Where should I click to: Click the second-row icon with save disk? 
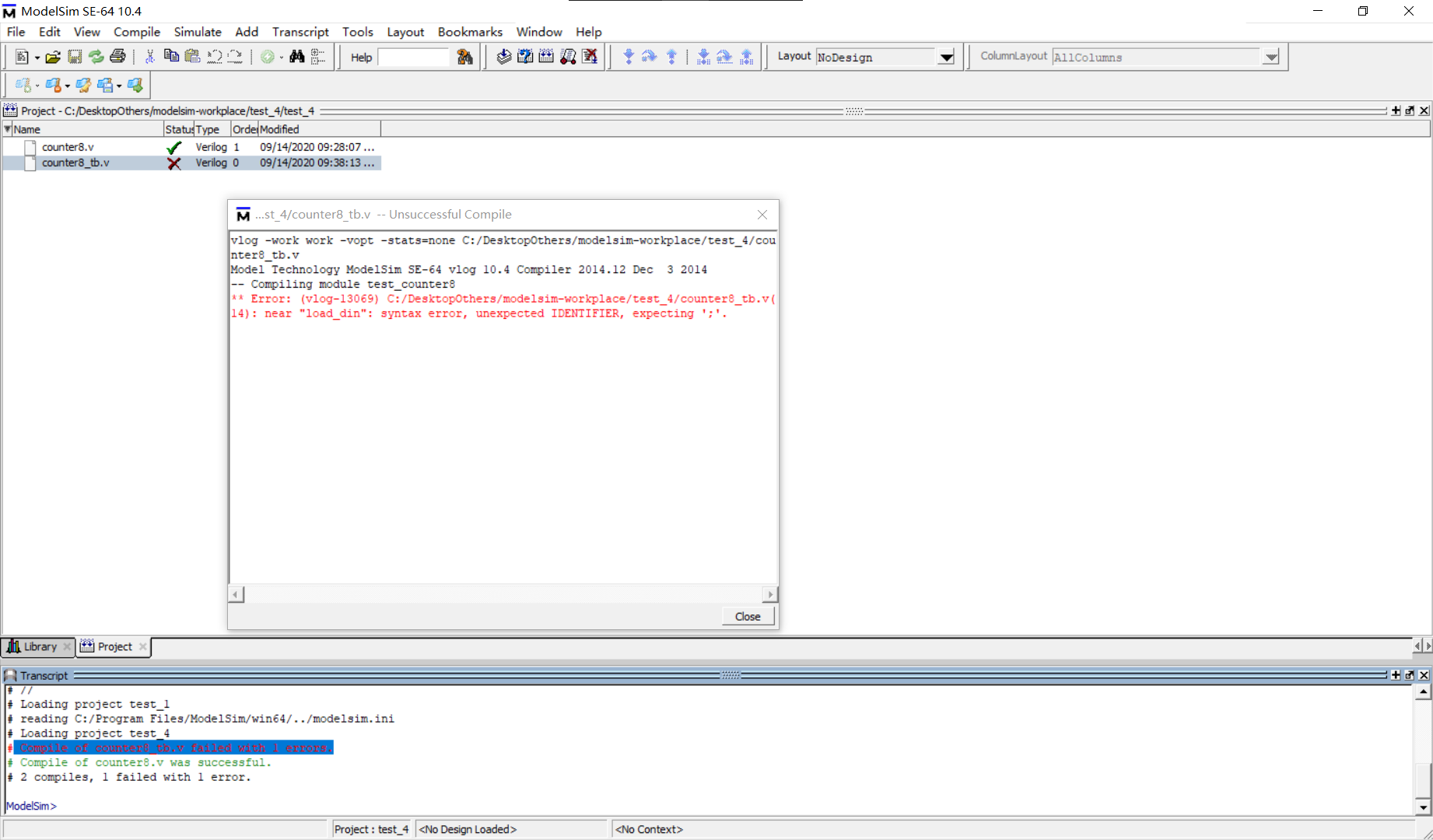[105, 86]
